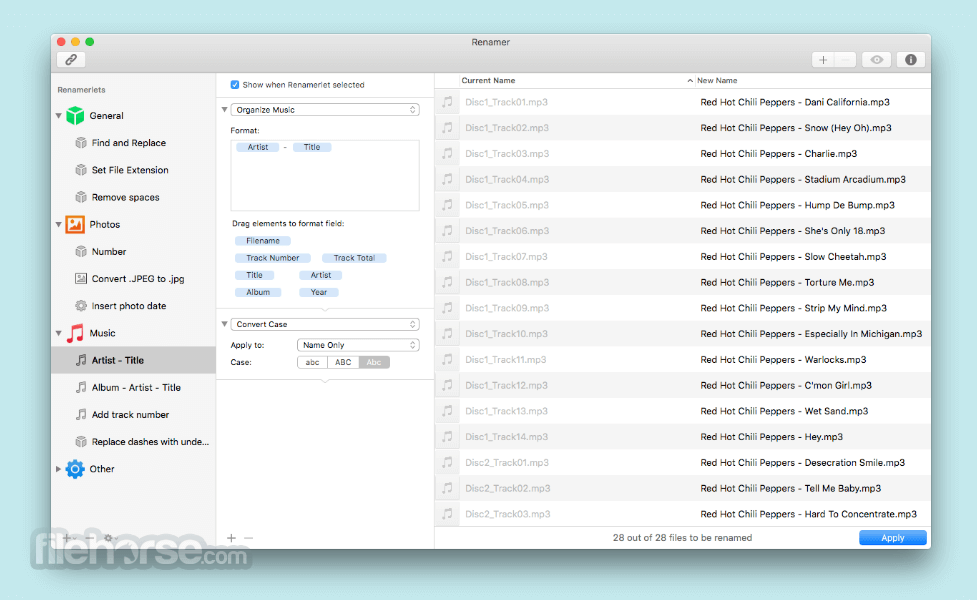The width and height of the screenshot is (977, 600).
Task: Click the Year element token
Action: tap(318, 292)
